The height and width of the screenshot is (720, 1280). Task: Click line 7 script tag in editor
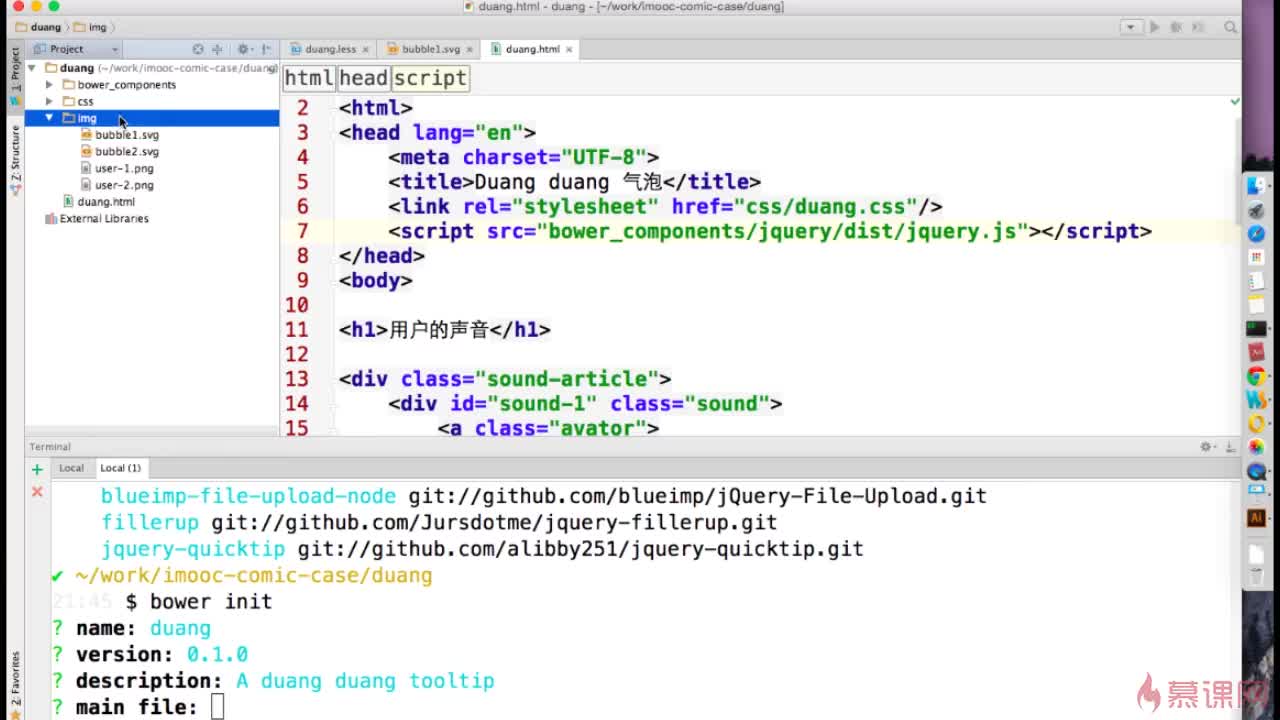(x=769, y=231)
